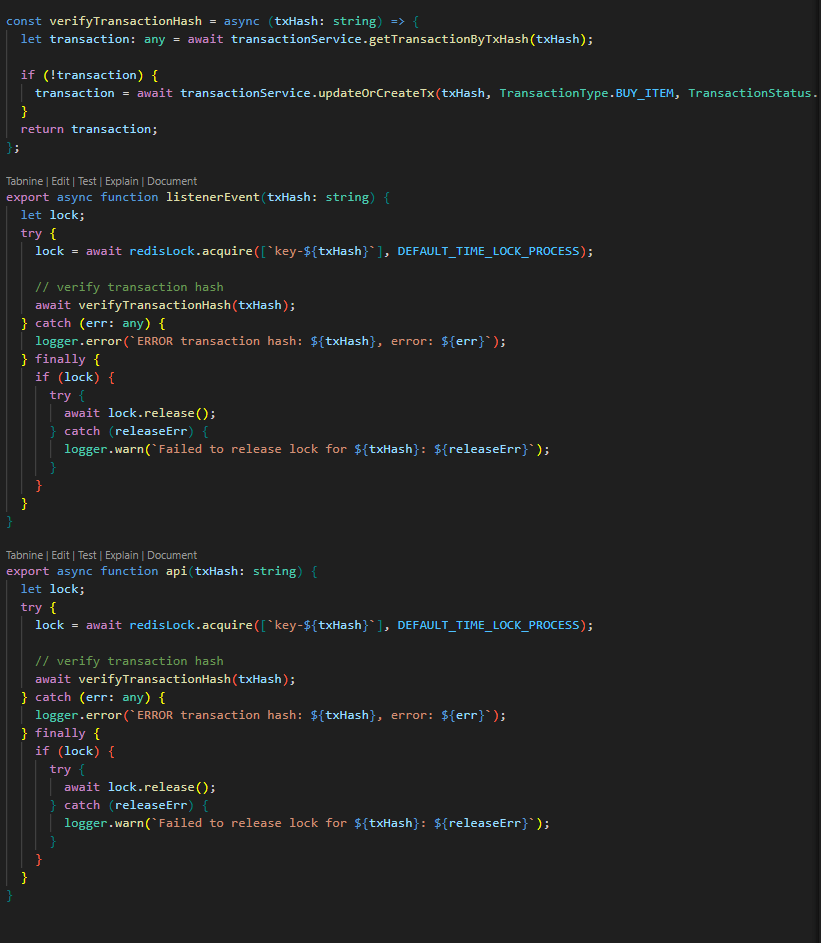Click Test code lens above api function
Image resolution: width=821 pixels, height=943 pixels.
(x=87, y=555)
